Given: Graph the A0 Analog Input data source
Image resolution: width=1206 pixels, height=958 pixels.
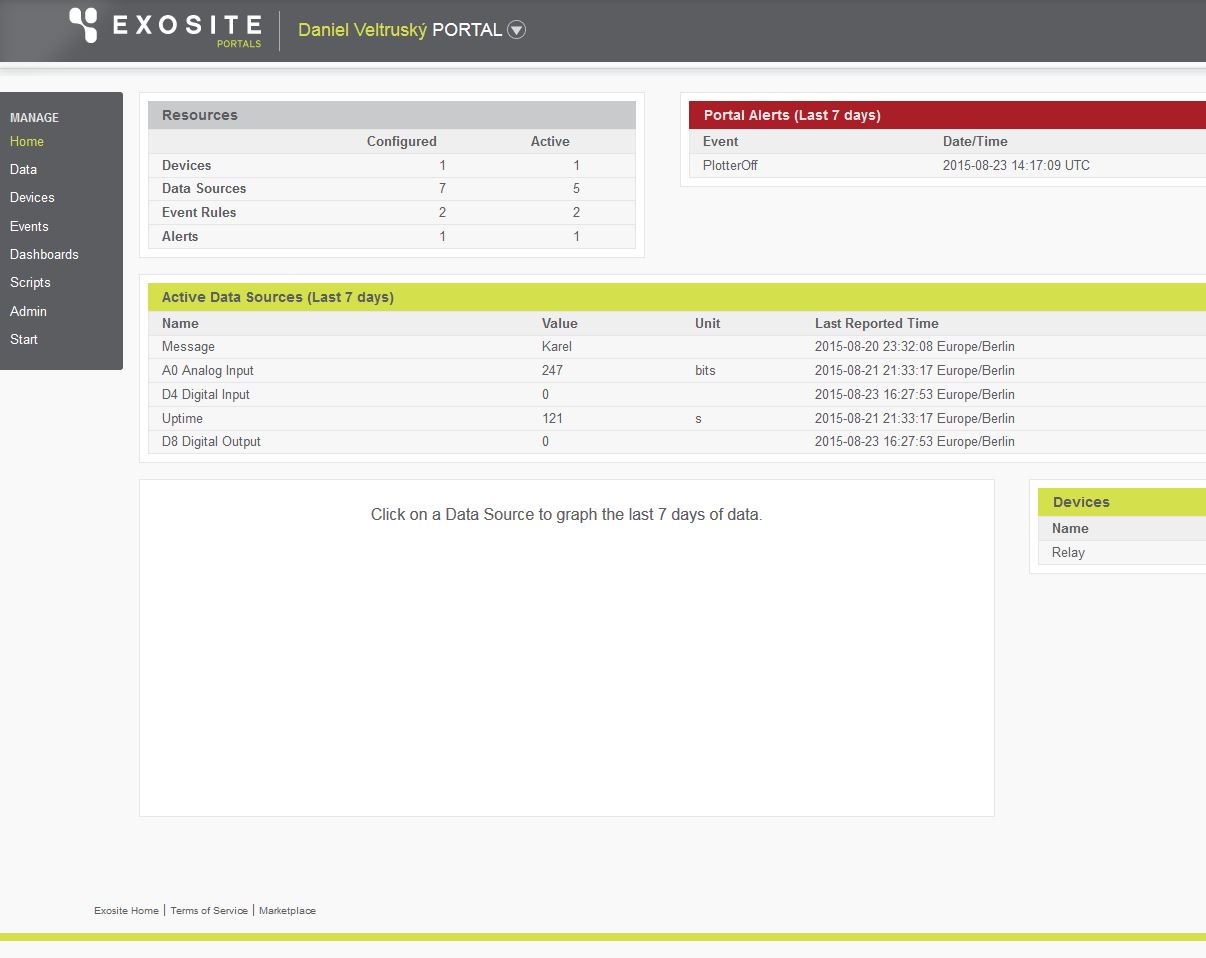Looking at the screenshot, I should pyautogui.click(x=208, y=371).
